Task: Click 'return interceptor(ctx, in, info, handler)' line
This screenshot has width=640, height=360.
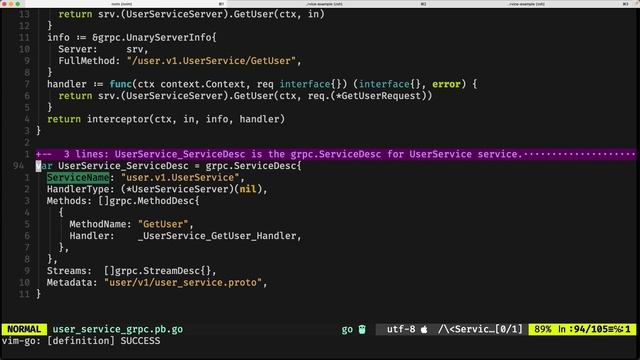Action: tap(166, 119)
